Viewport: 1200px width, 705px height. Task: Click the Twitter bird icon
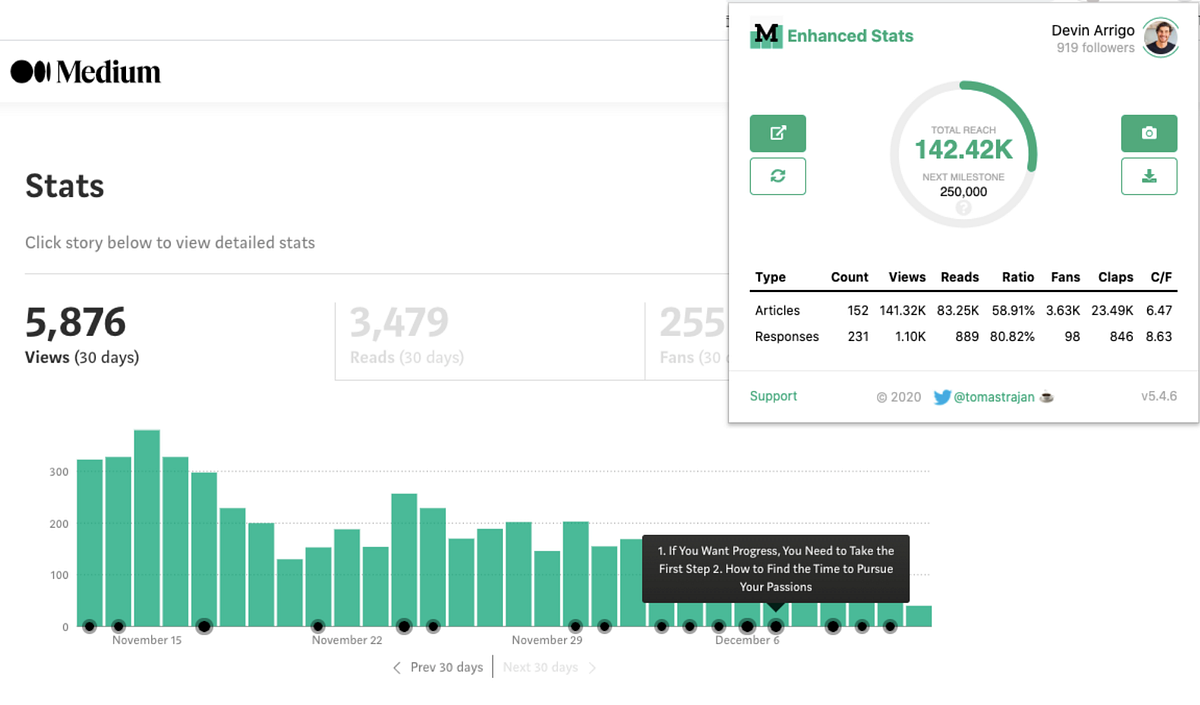click(x=941, y=397)
